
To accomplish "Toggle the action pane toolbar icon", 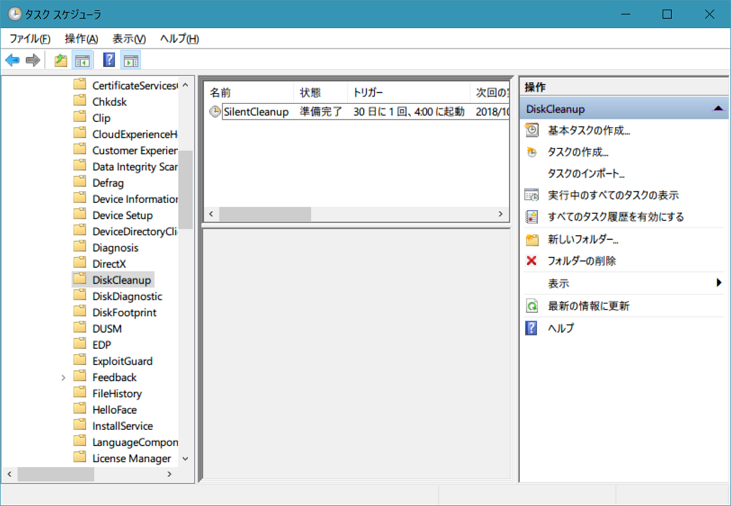I will tap(131, 60).
